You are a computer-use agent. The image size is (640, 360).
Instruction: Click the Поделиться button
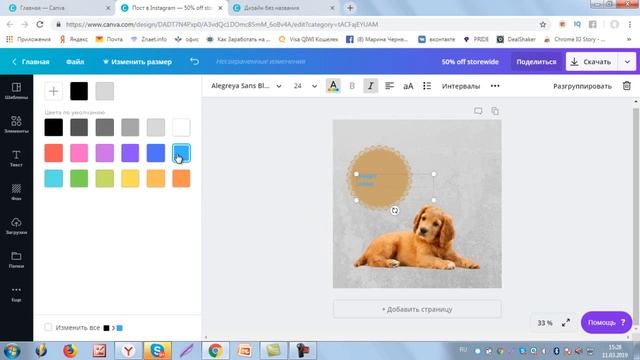(x=536, y=62)
